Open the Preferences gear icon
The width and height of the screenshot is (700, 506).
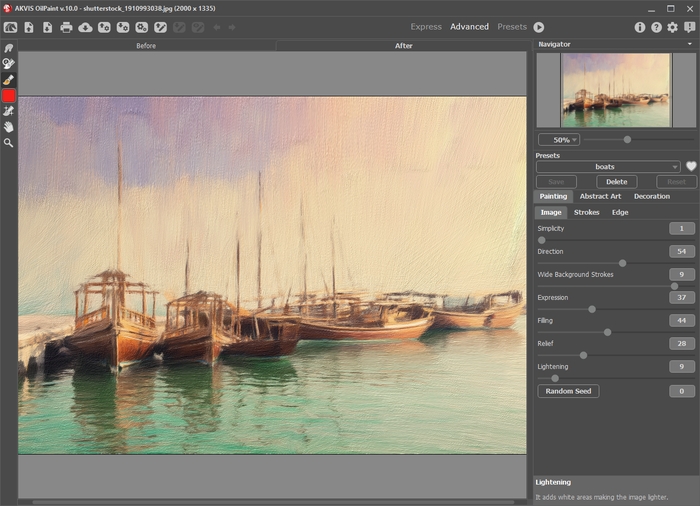[x=672, y=27]
